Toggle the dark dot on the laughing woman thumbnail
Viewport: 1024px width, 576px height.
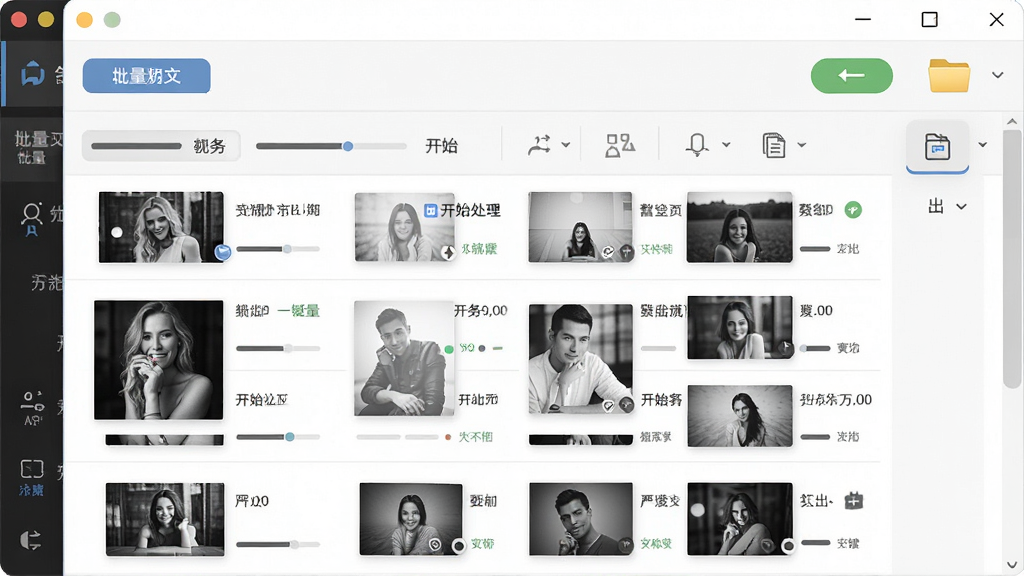458,545
